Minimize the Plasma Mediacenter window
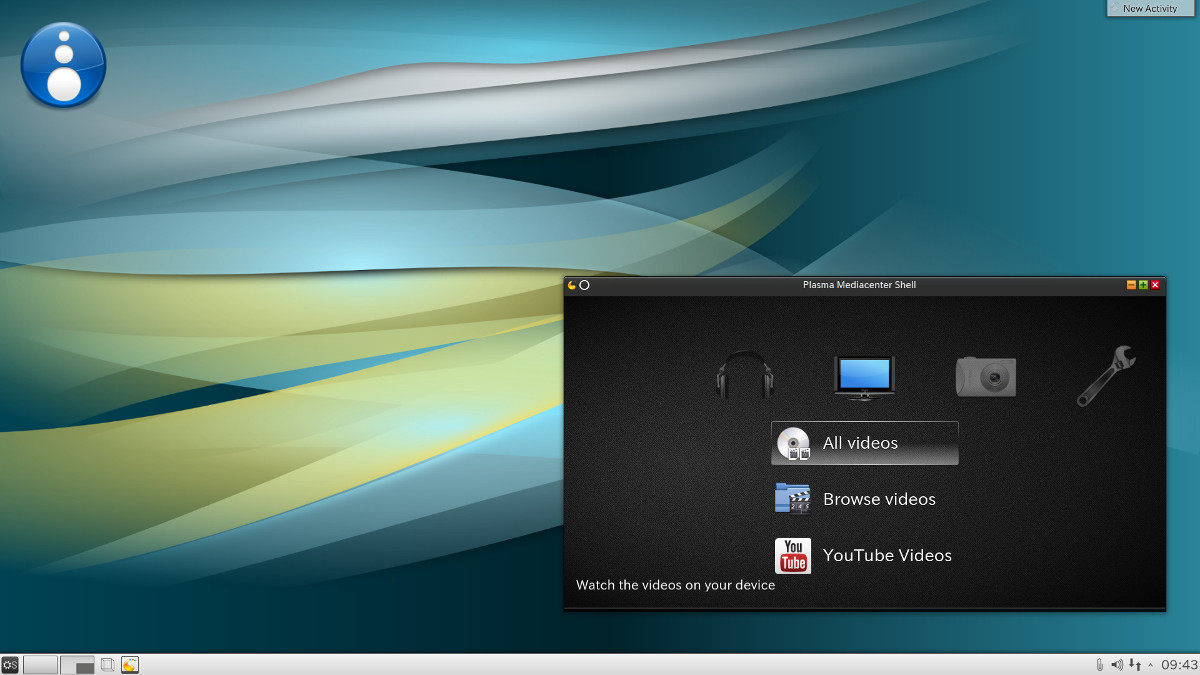This screenshot has height=675, width=1200. (x=1132, y=285)
